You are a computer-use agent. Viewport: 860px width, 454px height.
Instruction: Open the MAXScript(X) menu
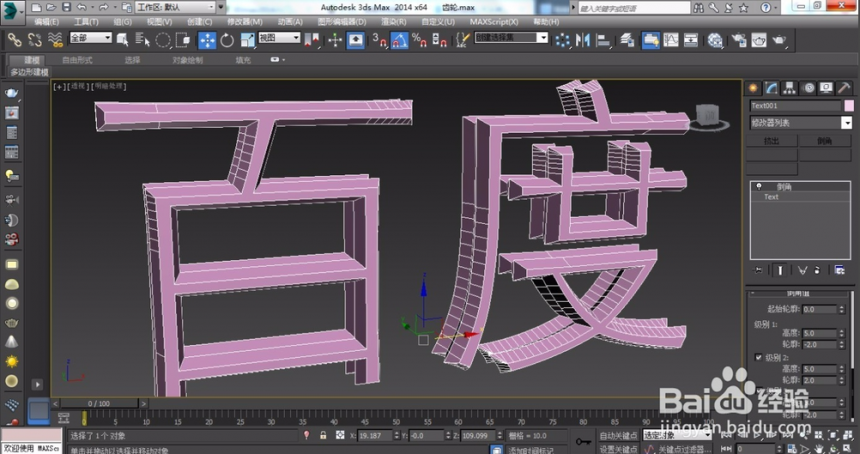(494, 22)
